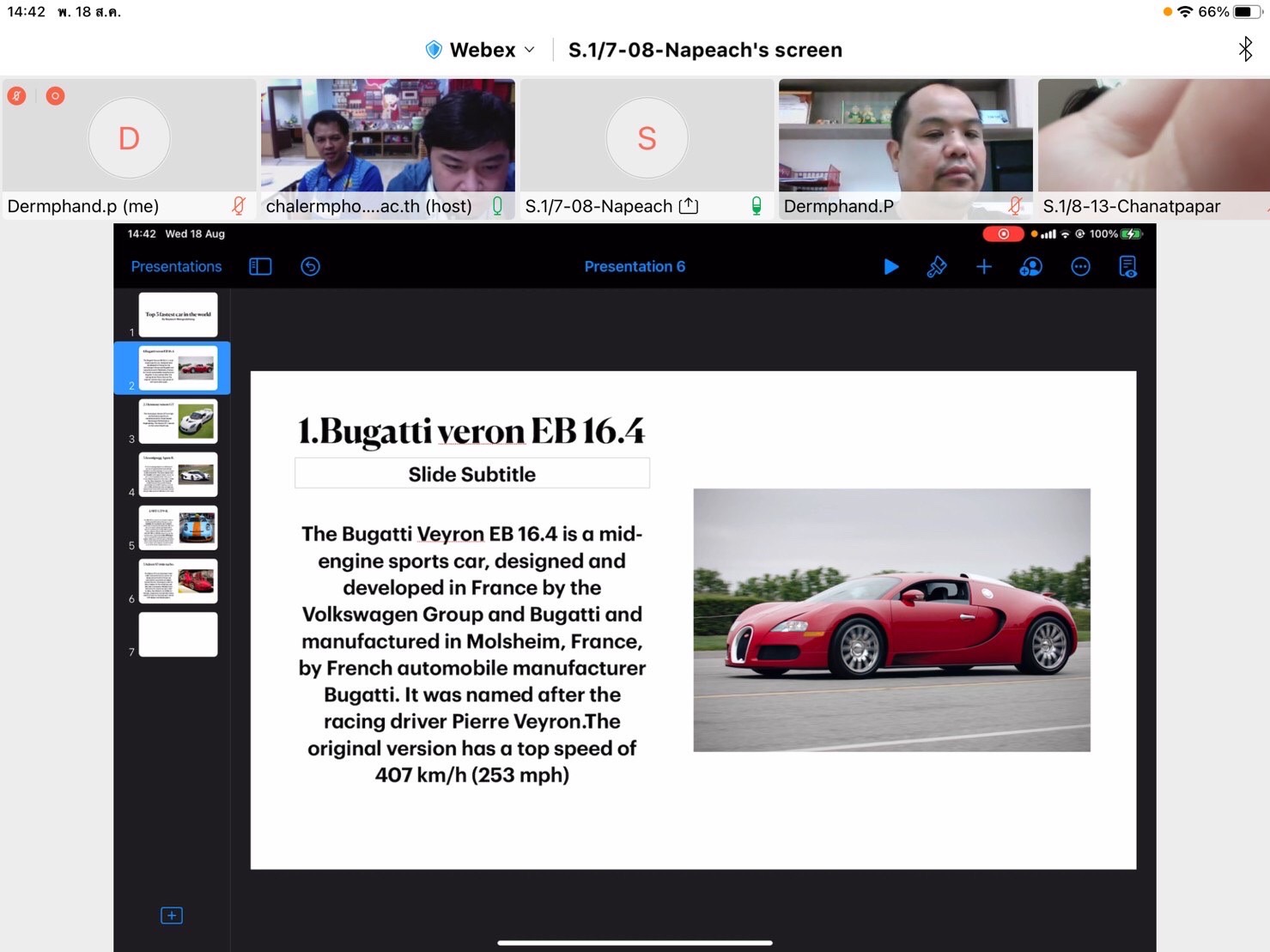Open the More options ellipsis icon
Image resolution: width=1270 pixels, height=952 pixels.
pos(1080,267)
